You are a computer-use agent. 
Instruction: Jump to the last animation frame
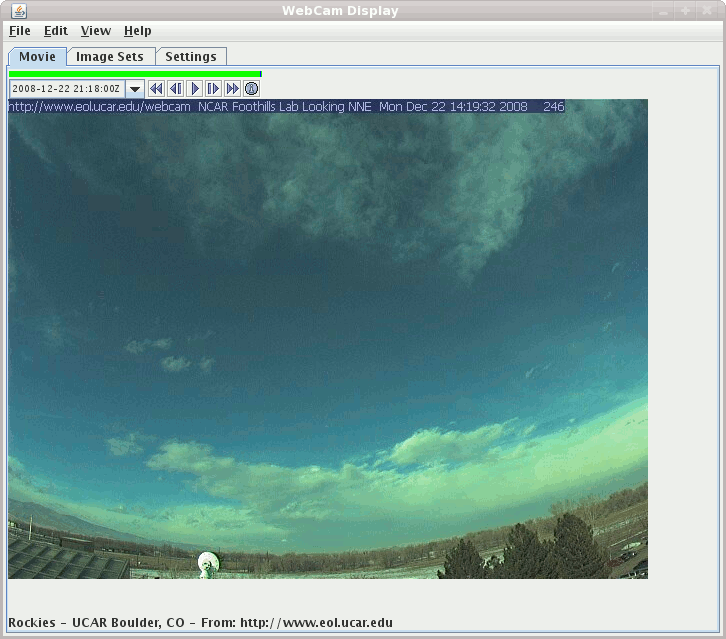pos(233,89)
